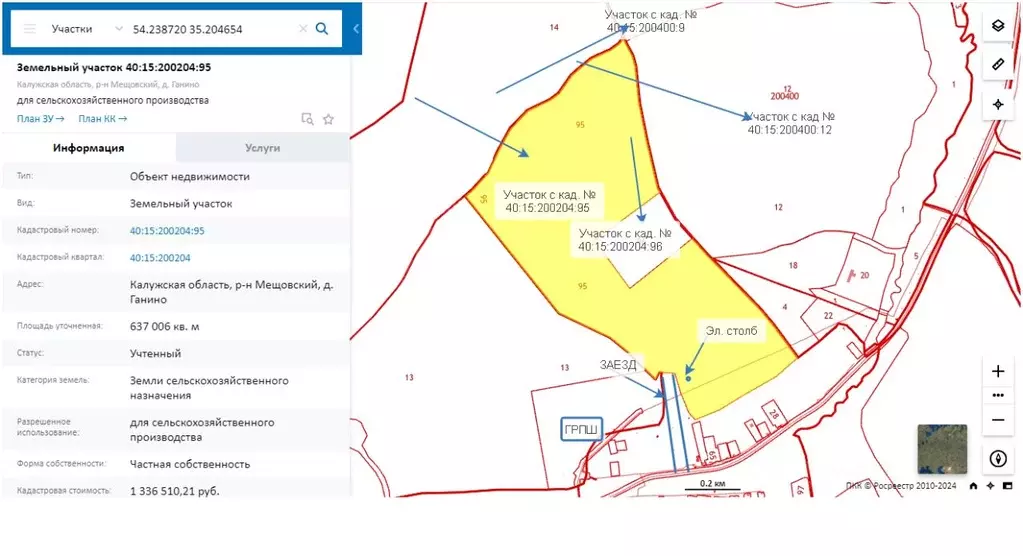The image size is (1023, 556).
Task: Click the parcel title 40:15:200204:95 heading
Action: click(114, 67)
